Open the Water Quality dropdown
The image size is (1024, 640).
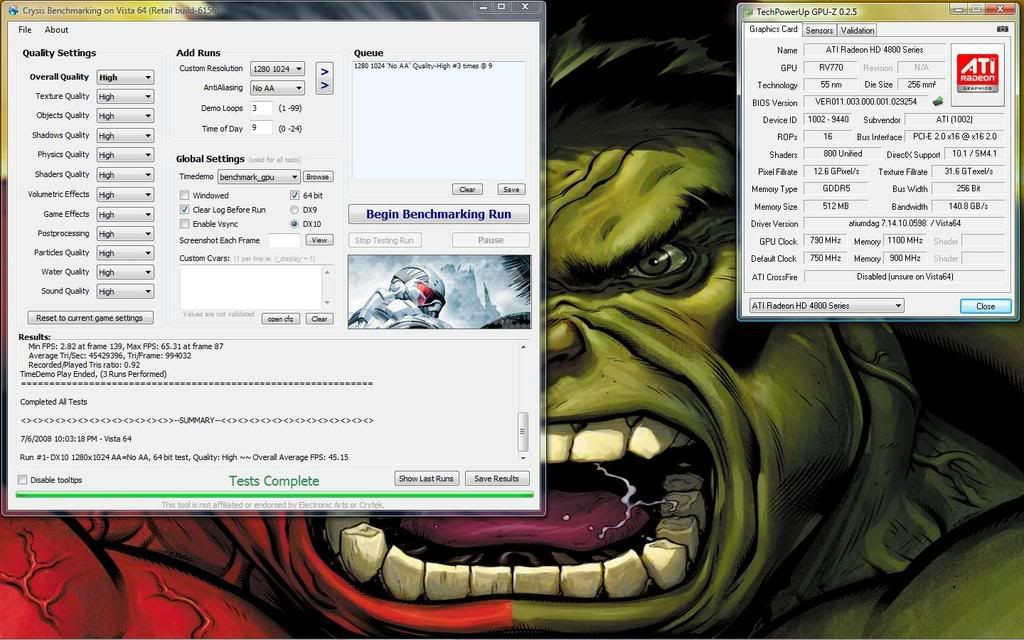click(x=125, y=272)
